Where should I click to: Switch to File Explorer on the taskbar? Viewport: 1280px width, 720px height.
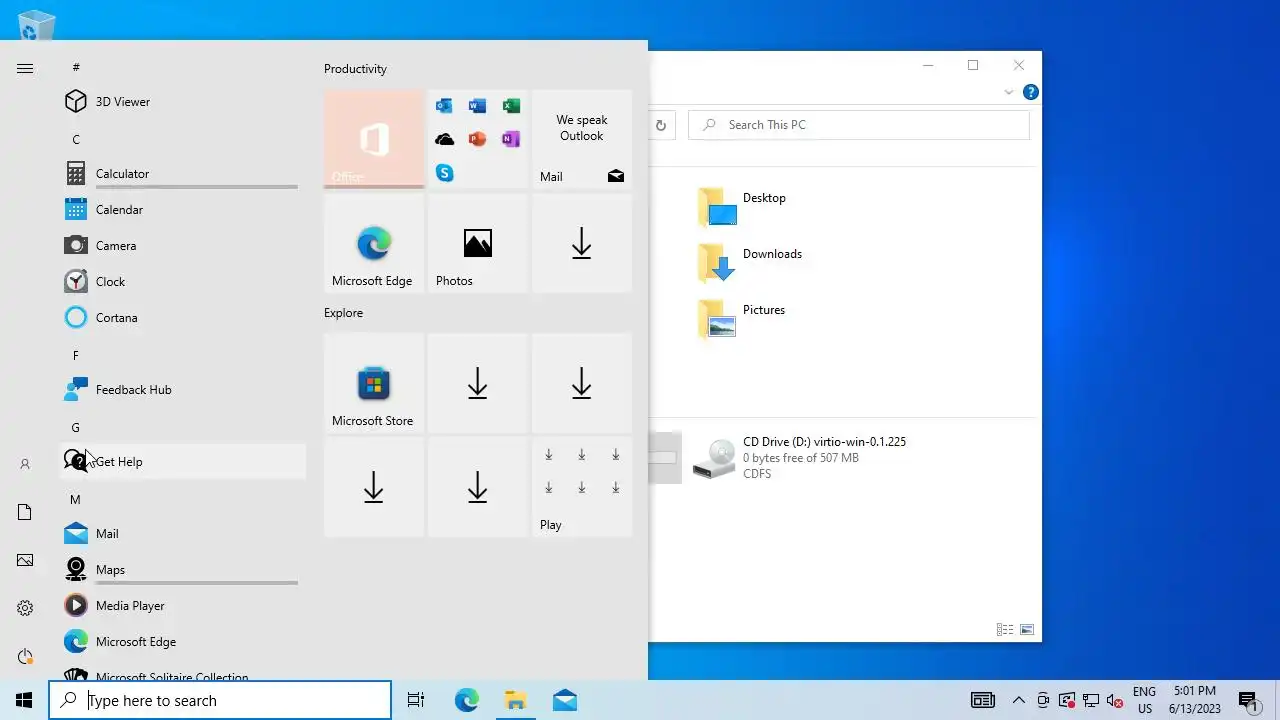point(516,700)
